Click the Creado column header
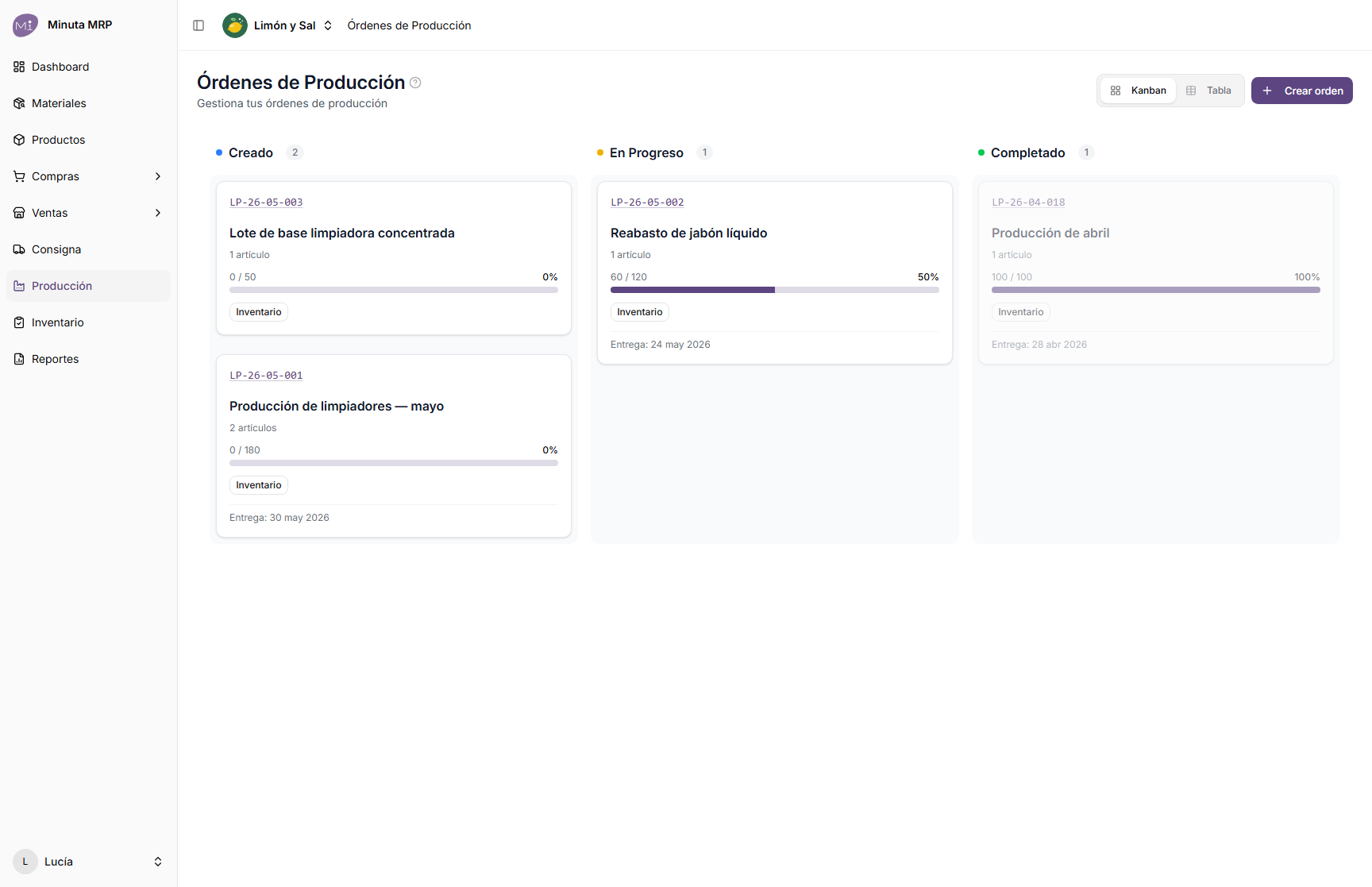1372x887 pixels. tap(251, 152)
